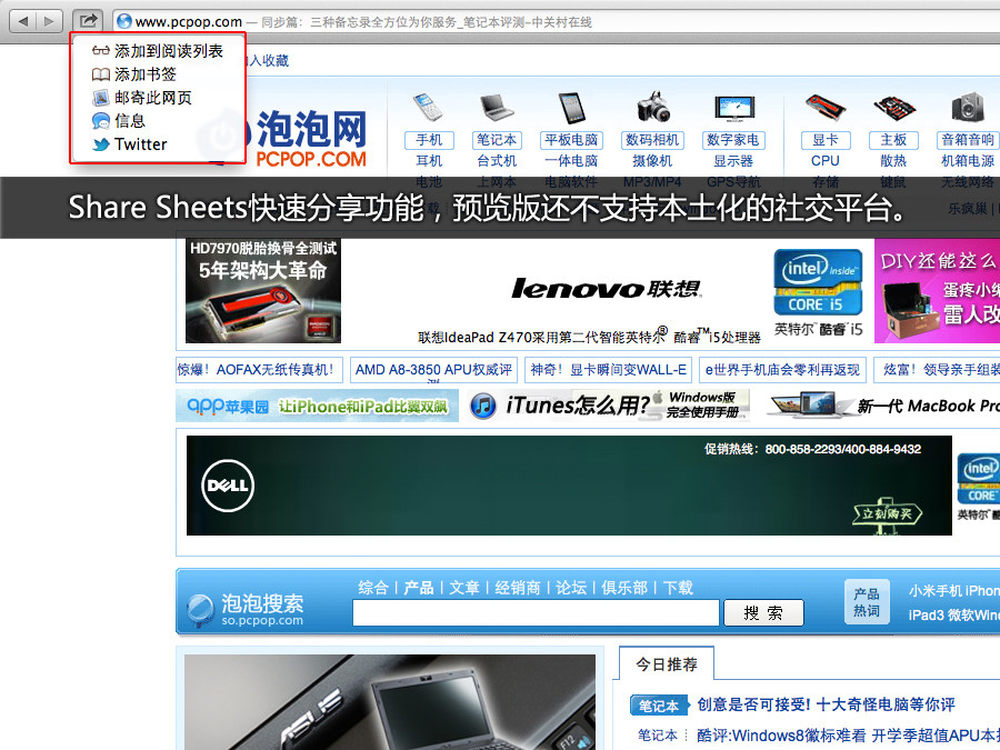Choose 添加到阅读列表 in the share menu
This screenshot has width=1000, height=750.
point(158,51)
